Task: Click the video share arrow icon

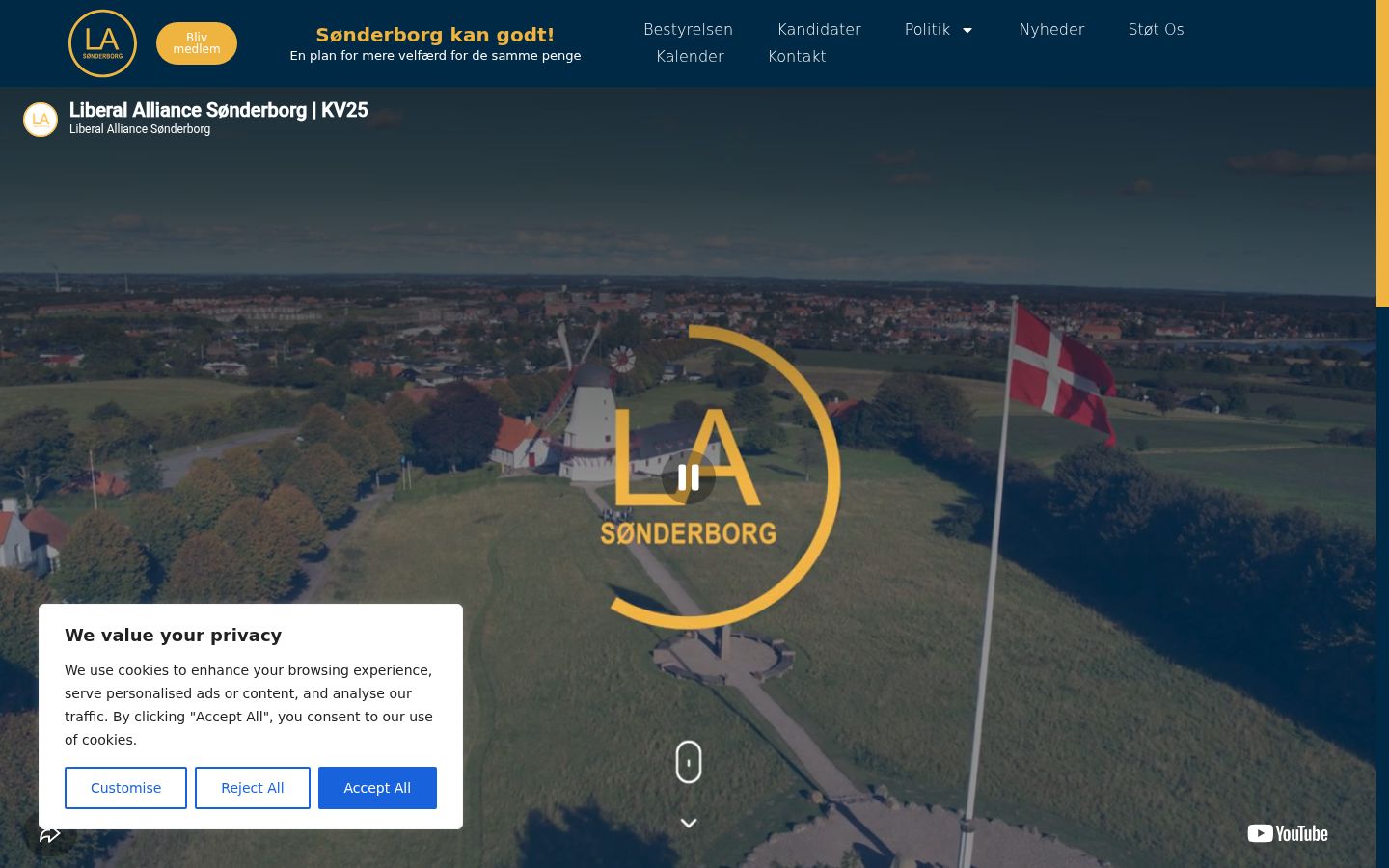Action: 50,834
